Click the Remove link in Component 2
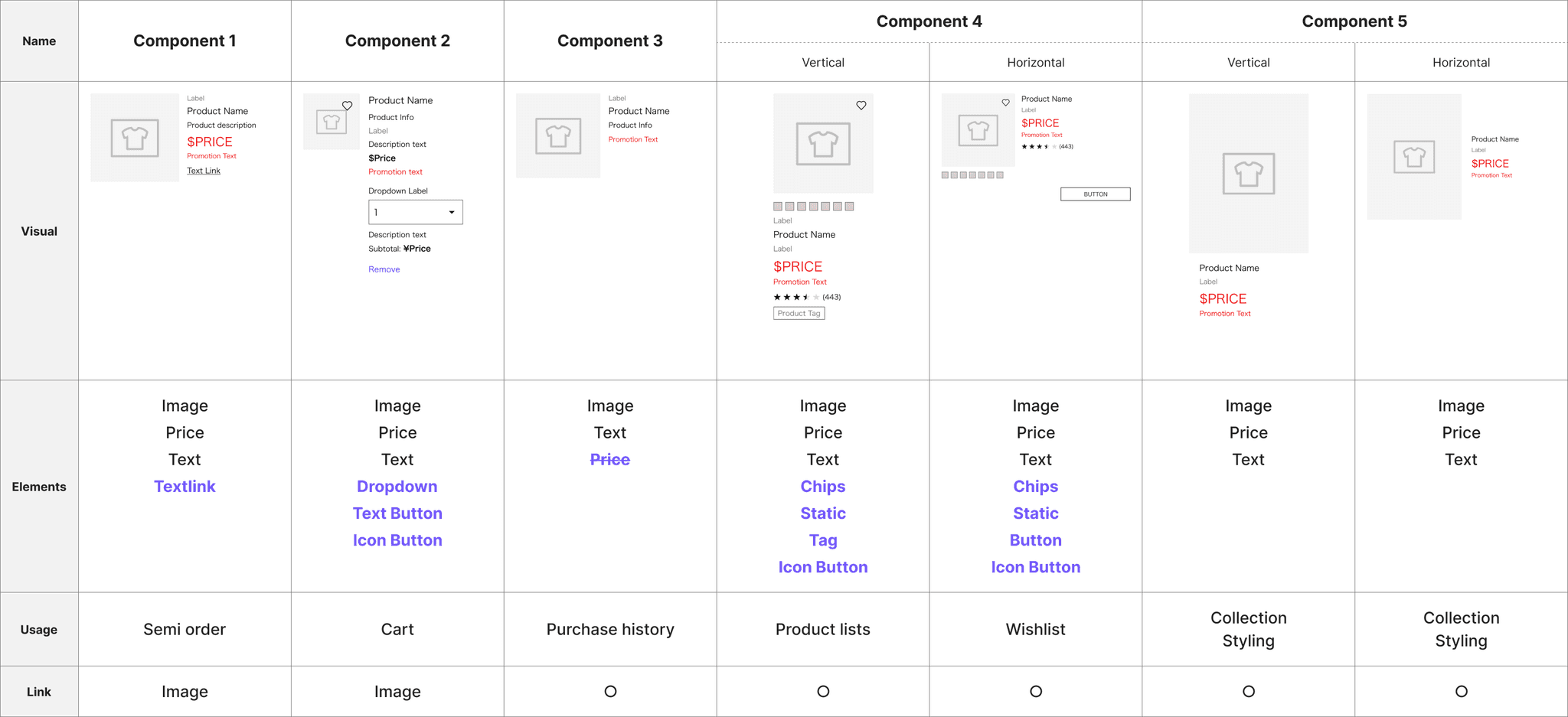1568x717 pixels. click(x=384, y=269)
